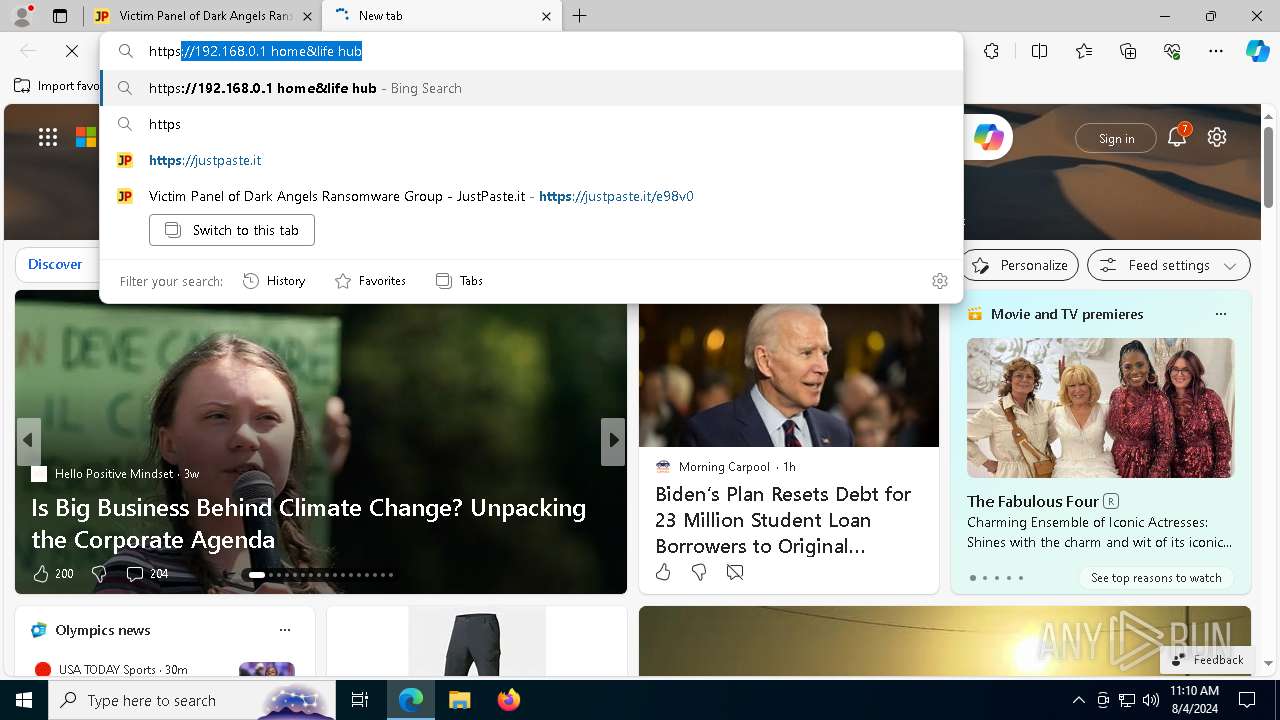Switch to Victim Panel of Dark Angels tab
The width and height of the screenshot is (1280, 720).
204,16
